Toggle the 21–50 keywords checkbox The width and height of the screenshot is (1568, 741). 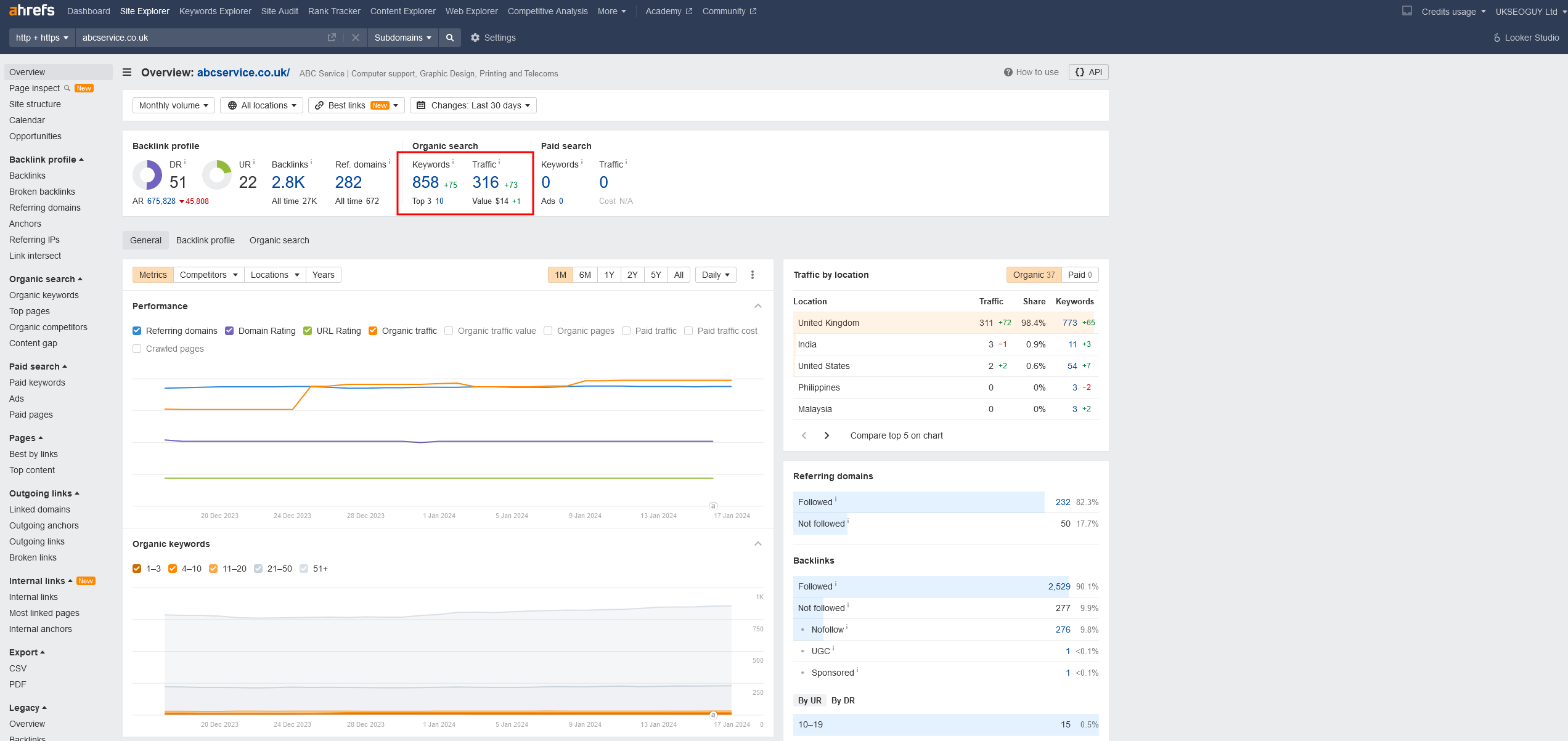point(258,569)
